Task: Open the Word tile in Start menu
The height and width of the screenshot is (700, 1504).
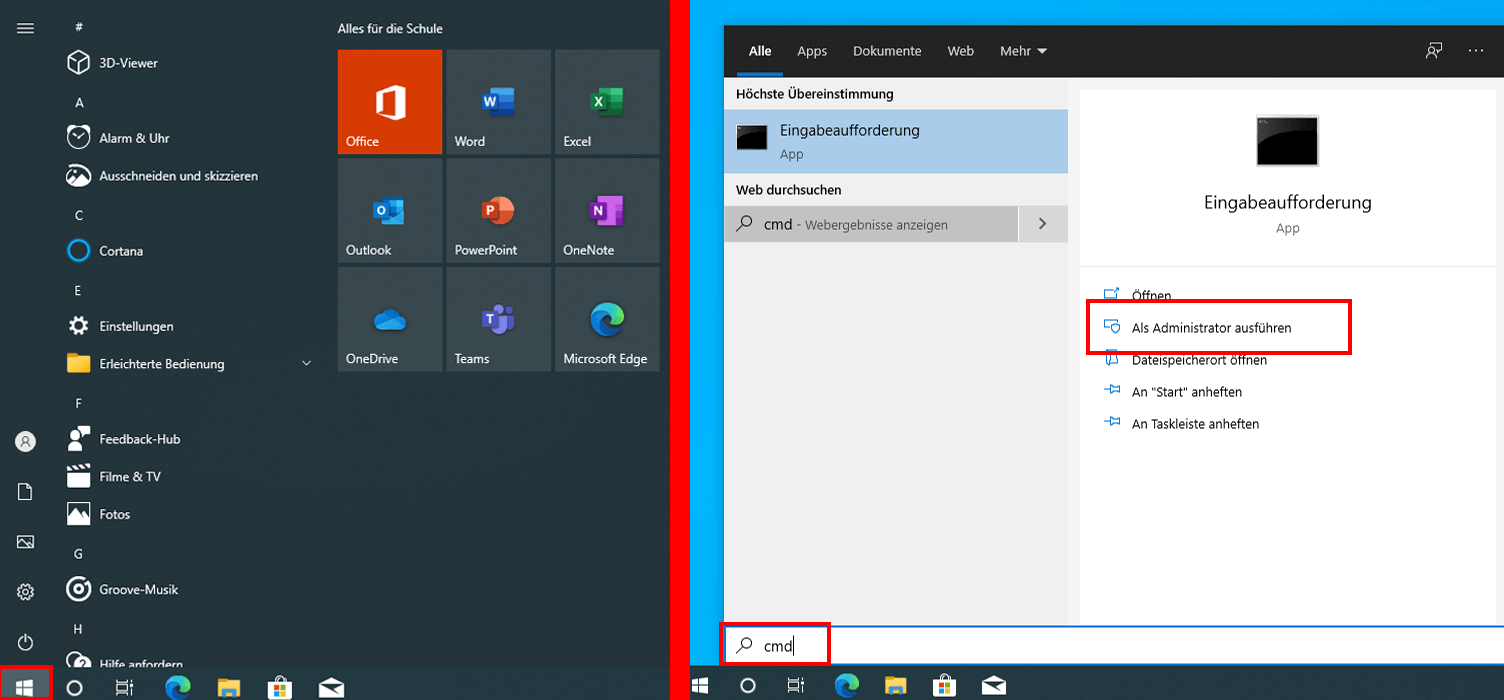Action: point(498,102)
